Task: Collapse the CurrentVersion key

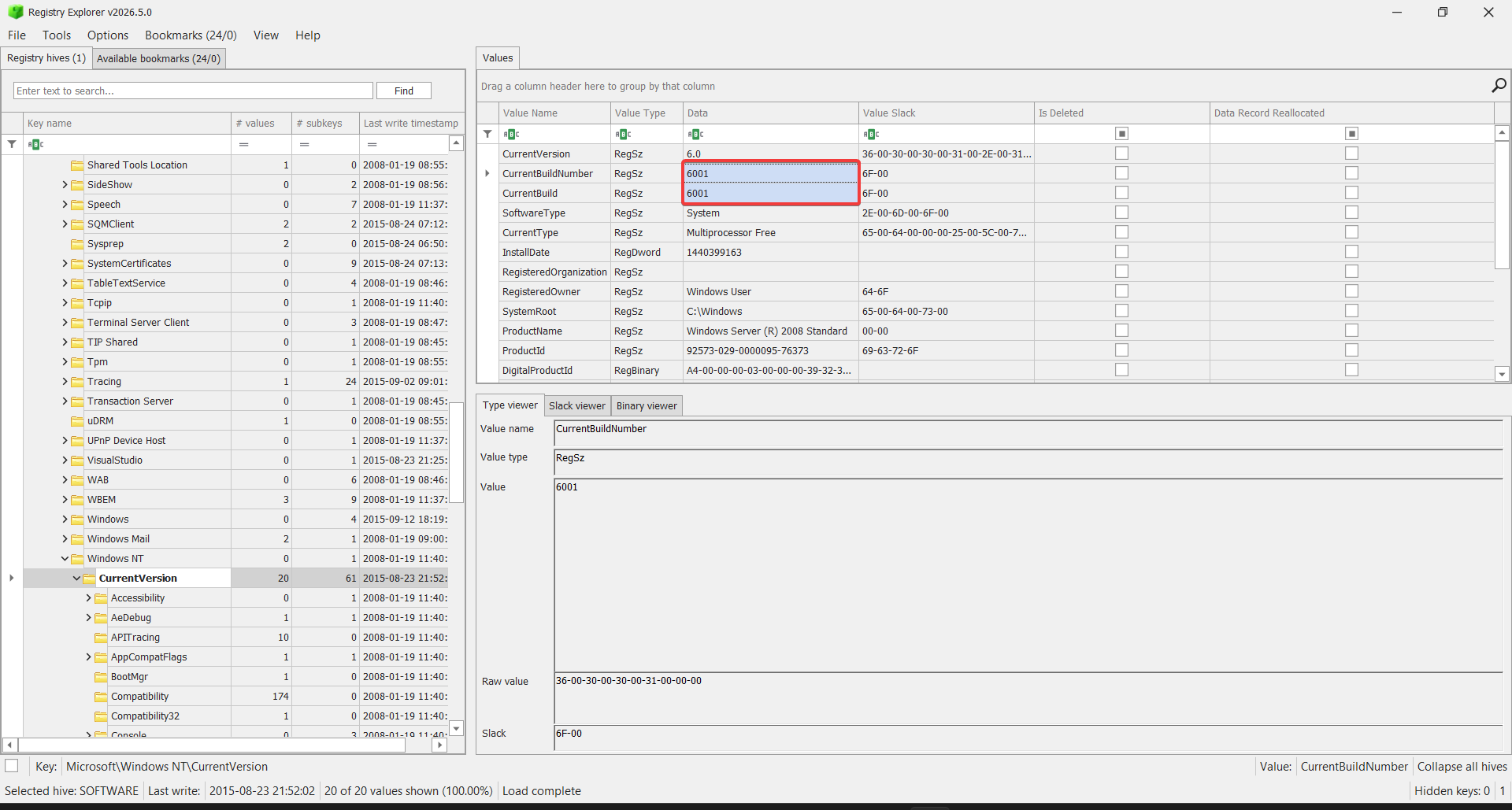Action: pyautogui.click(x=76, y=579)
